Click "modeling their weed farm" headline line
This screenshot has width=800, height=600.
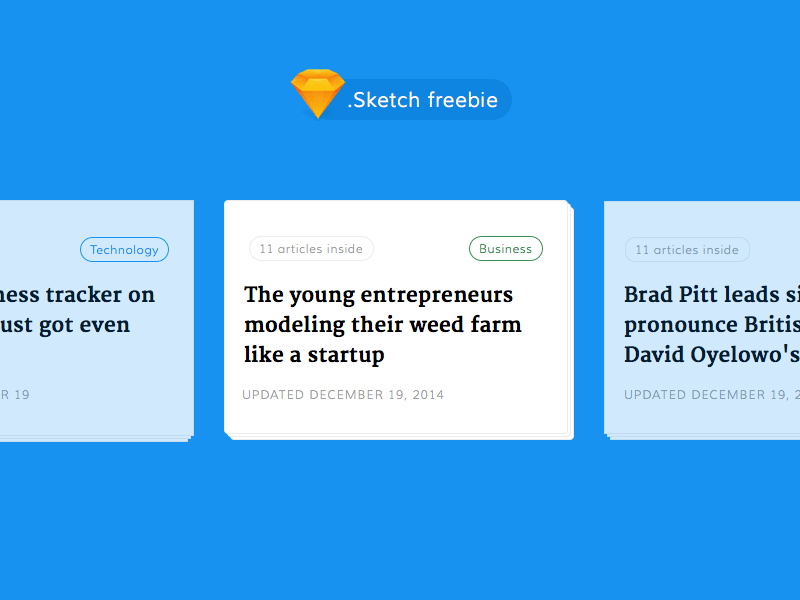click(x=383, y=324)
